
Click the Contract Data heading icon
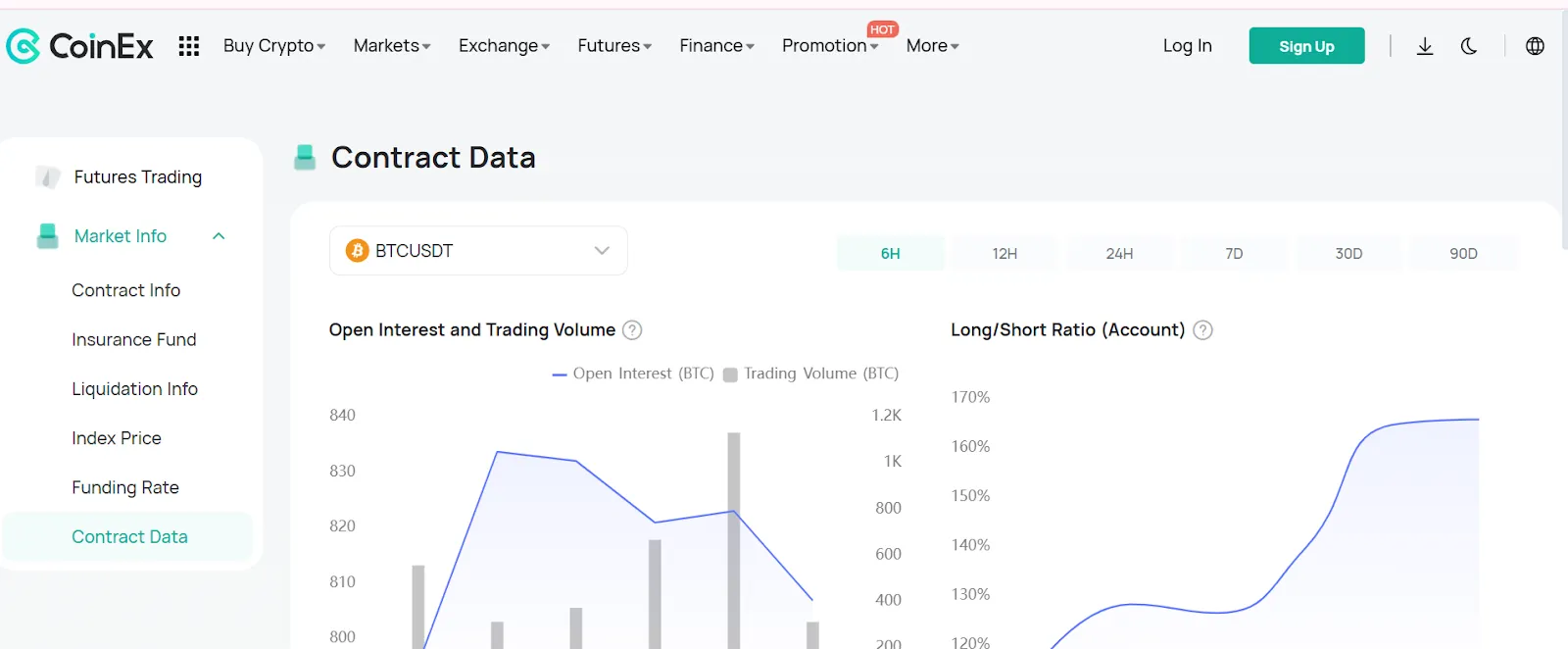coord(305,157)
